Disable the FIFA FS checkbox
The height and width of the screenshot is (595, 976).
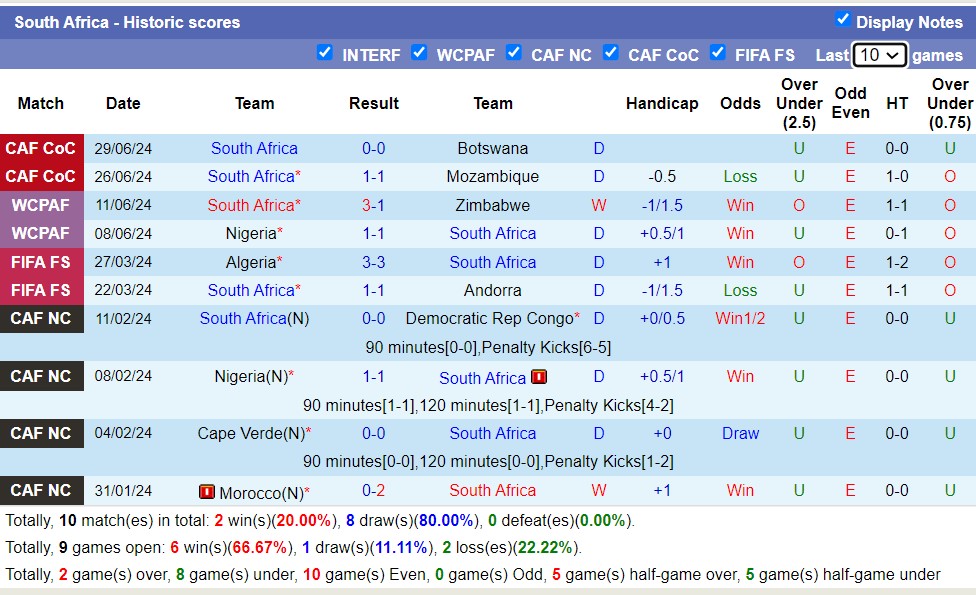(718, 52)
